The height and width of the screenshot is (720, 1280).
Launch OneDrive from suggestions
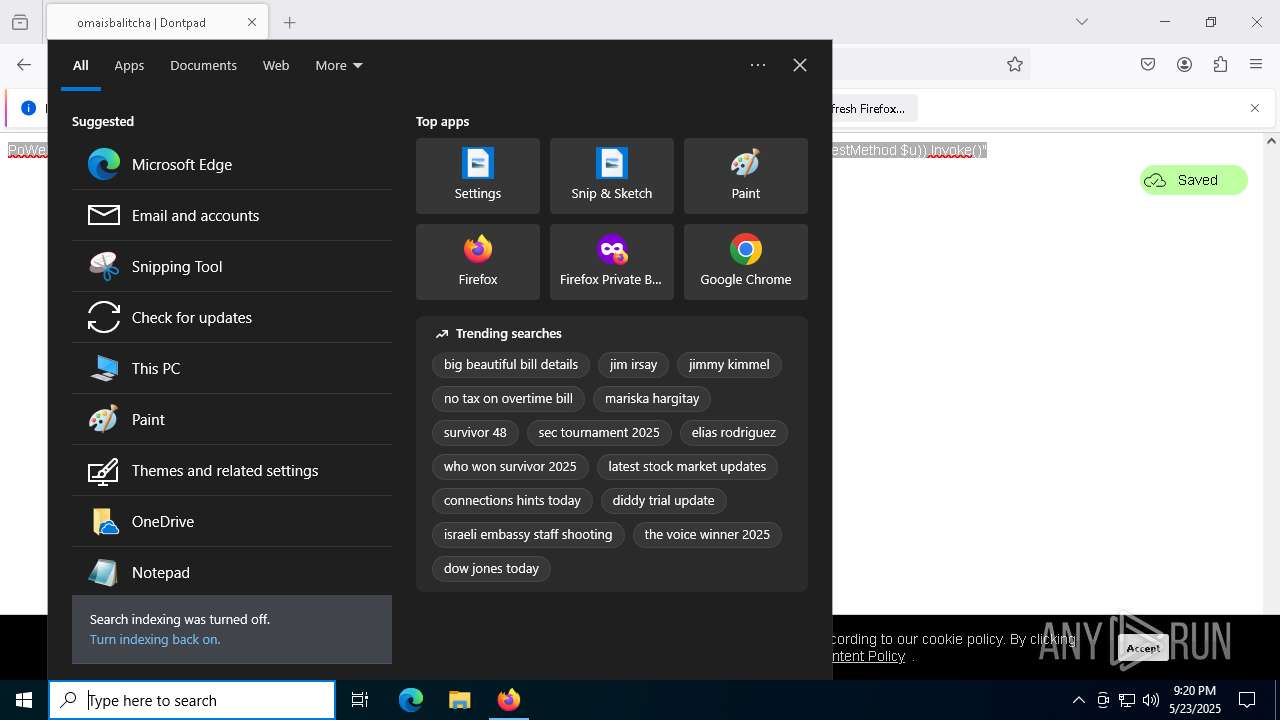[232, 521]
